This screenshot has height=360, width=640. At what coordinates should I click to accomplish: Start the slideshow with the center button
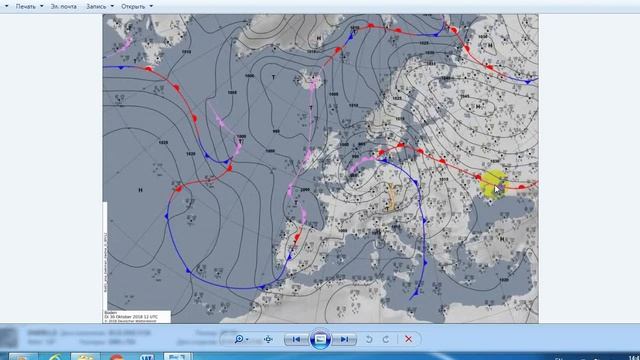click(320, 339)
